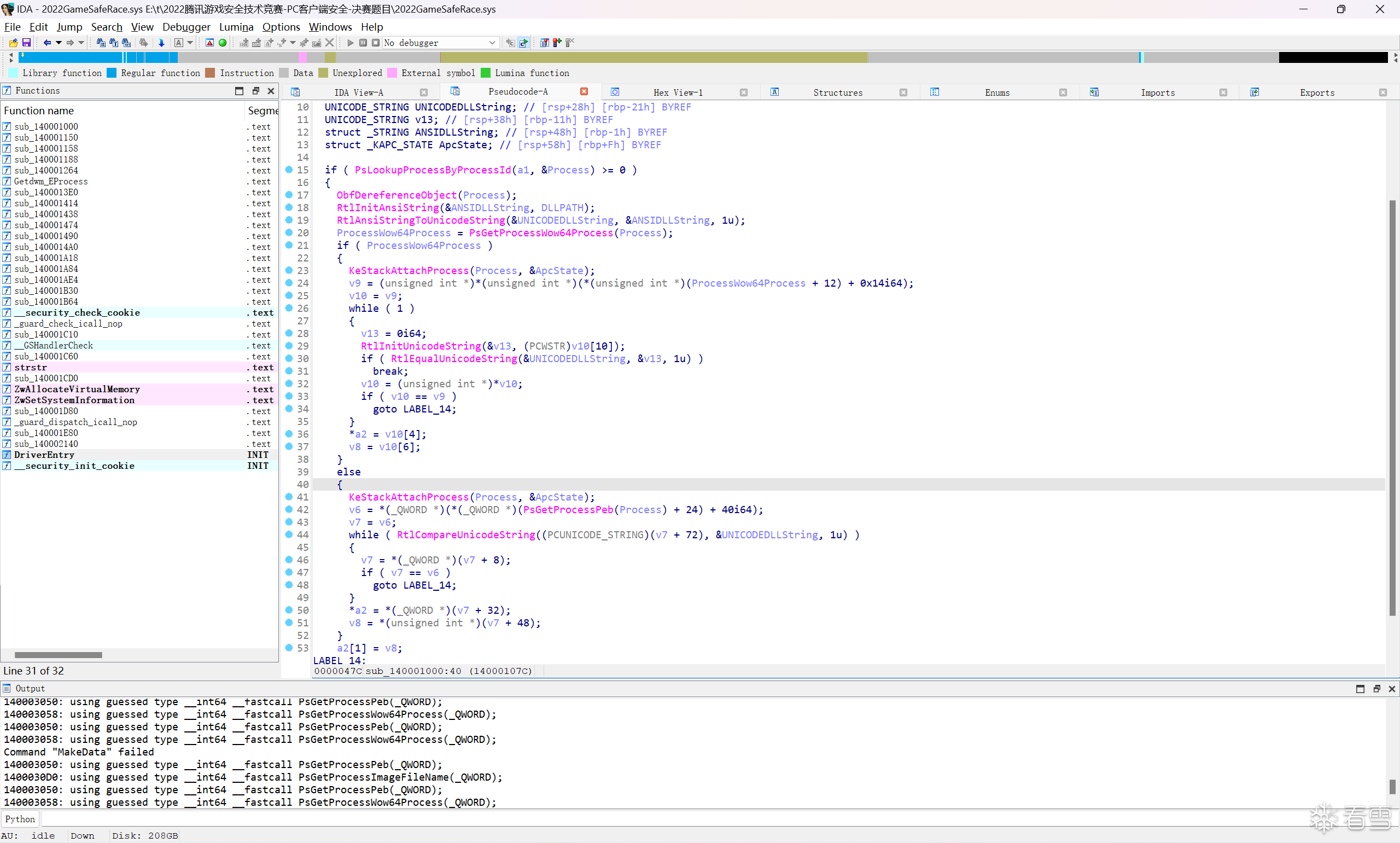Click the grey X delete icon

coord(329,43)
